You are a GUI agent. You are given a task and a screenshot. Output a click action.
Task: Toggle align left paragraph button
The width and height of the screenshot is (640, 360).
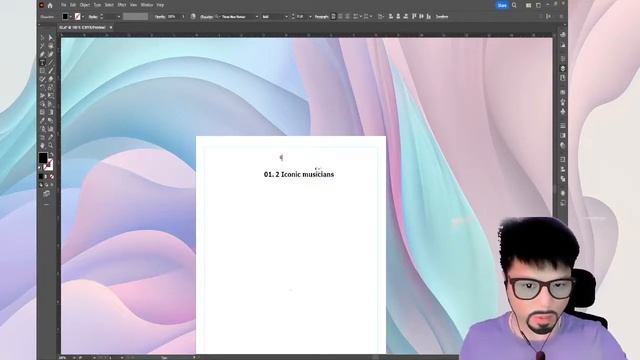pyautogui.click(x=333, y=17)
